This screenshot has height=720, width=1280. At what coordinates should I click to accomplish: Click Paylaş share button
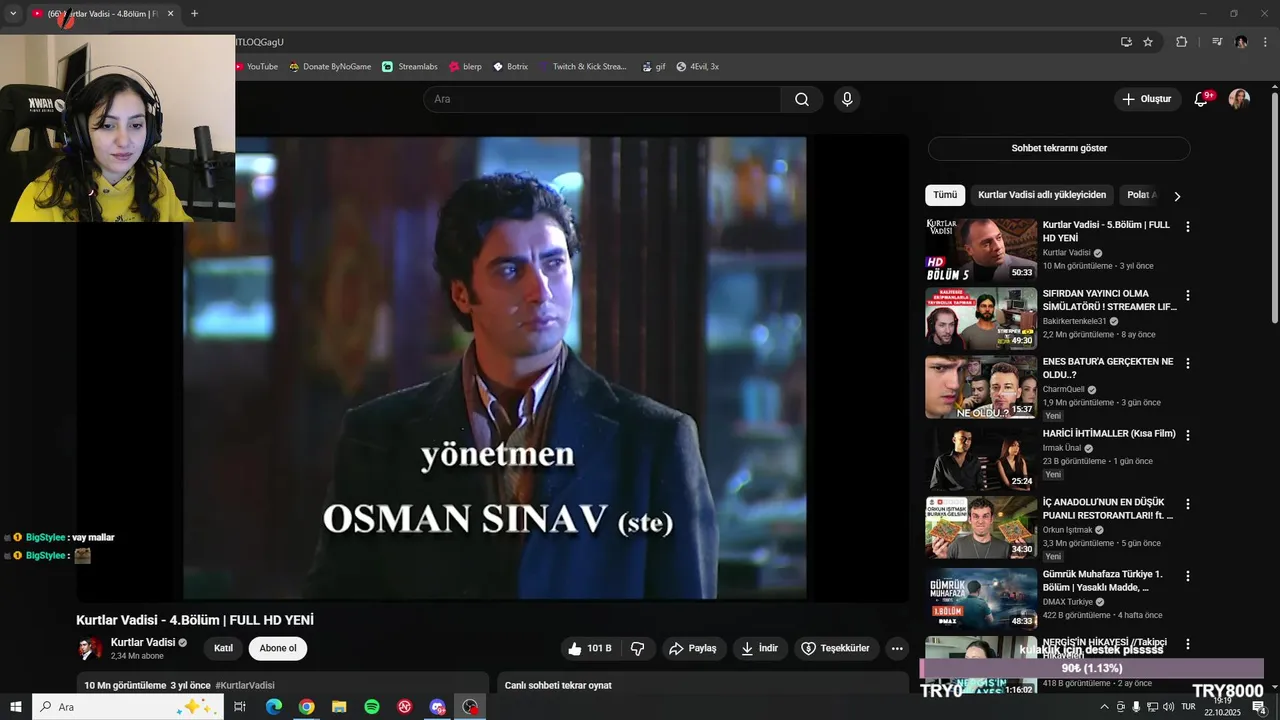tap(693, 648)
